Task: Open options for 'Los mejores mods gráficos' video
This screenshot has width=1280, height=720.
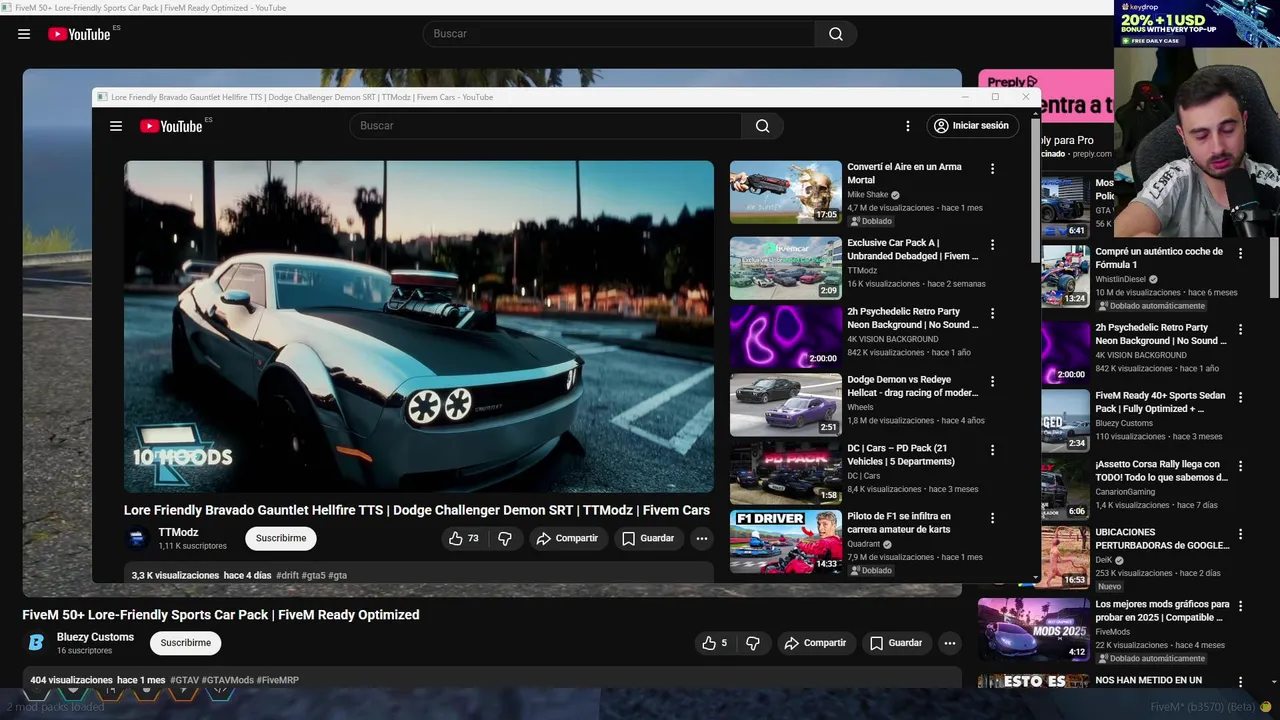Action: click(x=1240, y=606)
